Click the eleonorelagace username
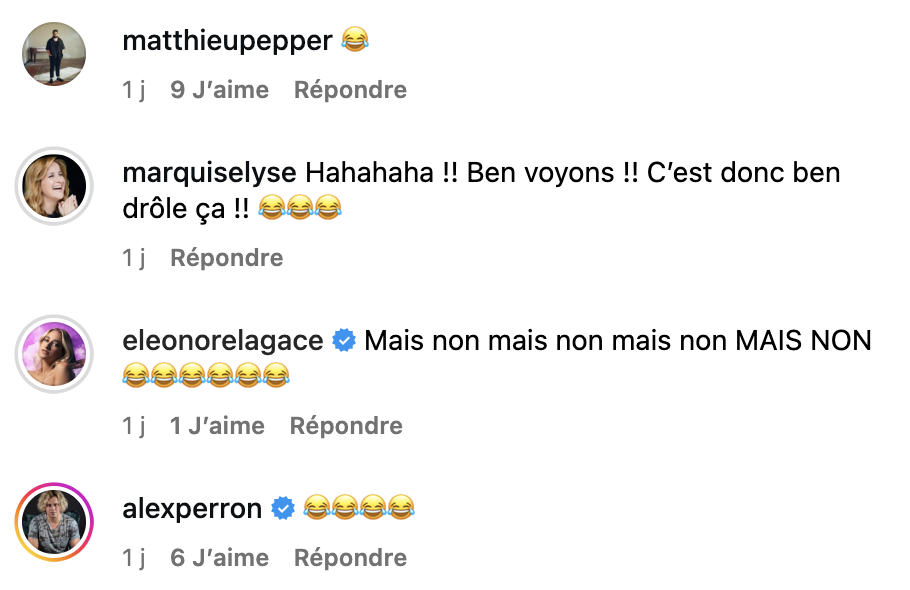Image resolution: width=910 pixels, height=590 pixels. pyautogui.click(x=222, y=341)
